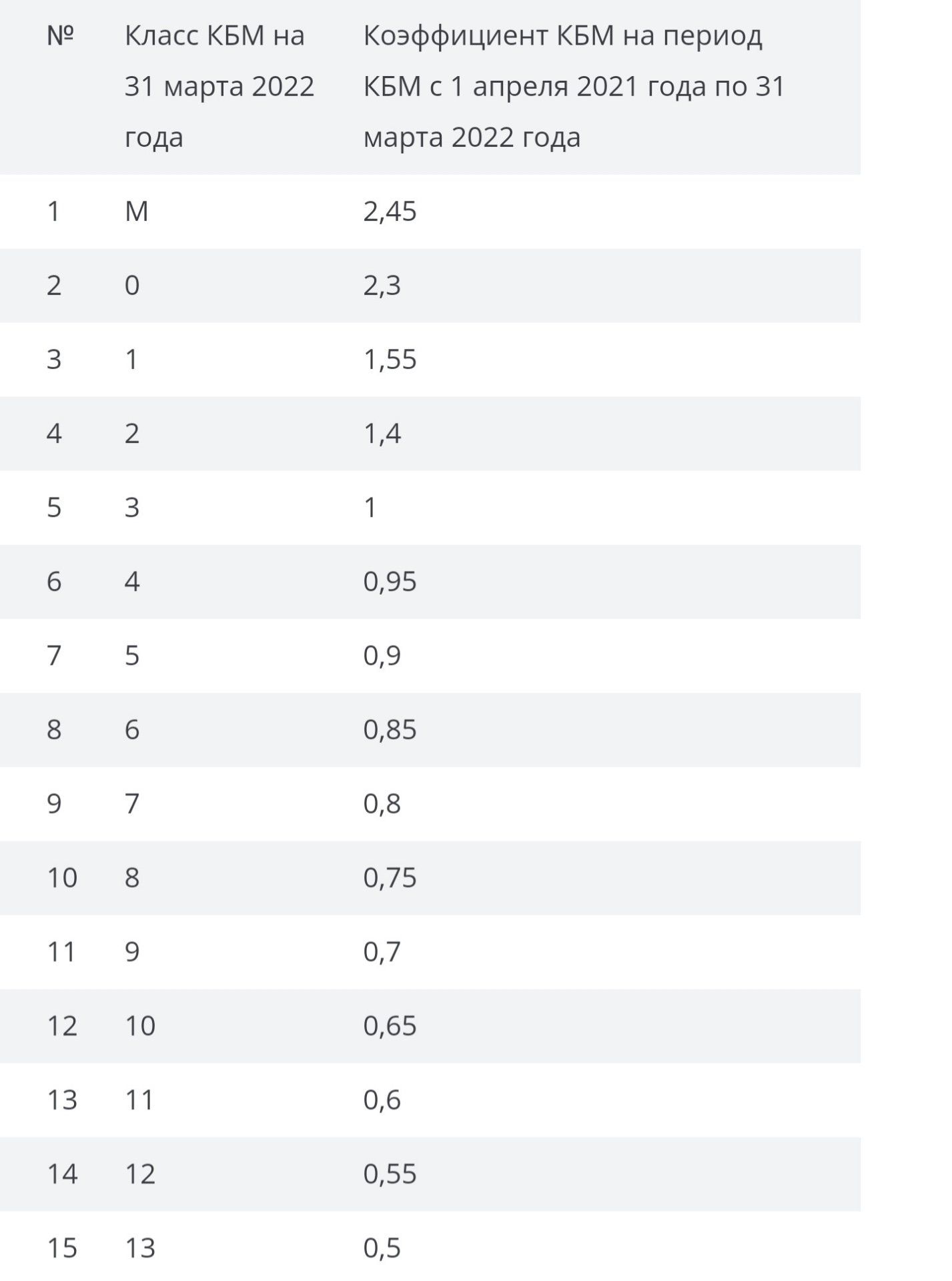Click the 0,75 coefficient value

pos(390,878)
